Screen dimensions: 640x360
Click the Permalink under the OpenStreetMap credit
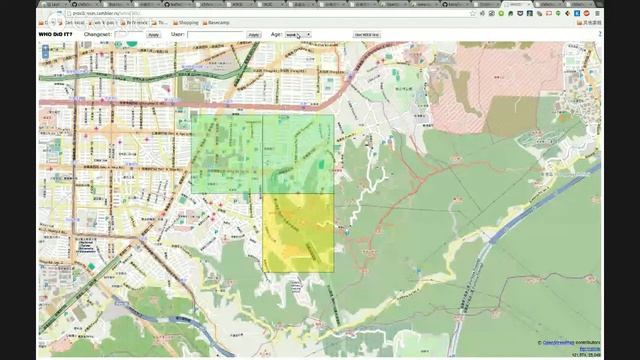590,349
